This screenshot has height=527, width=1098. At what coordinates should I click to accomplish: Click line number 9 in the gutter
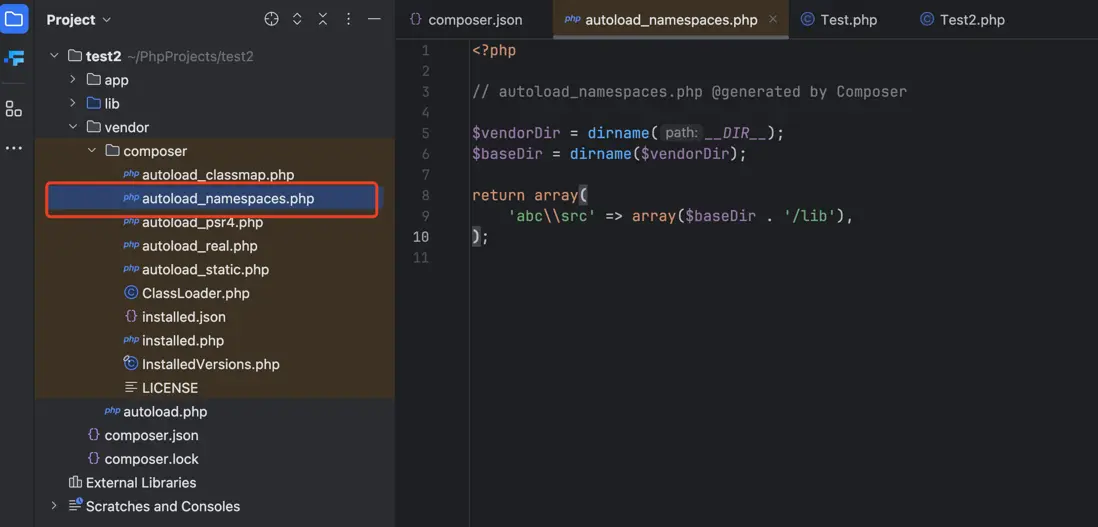426,216
